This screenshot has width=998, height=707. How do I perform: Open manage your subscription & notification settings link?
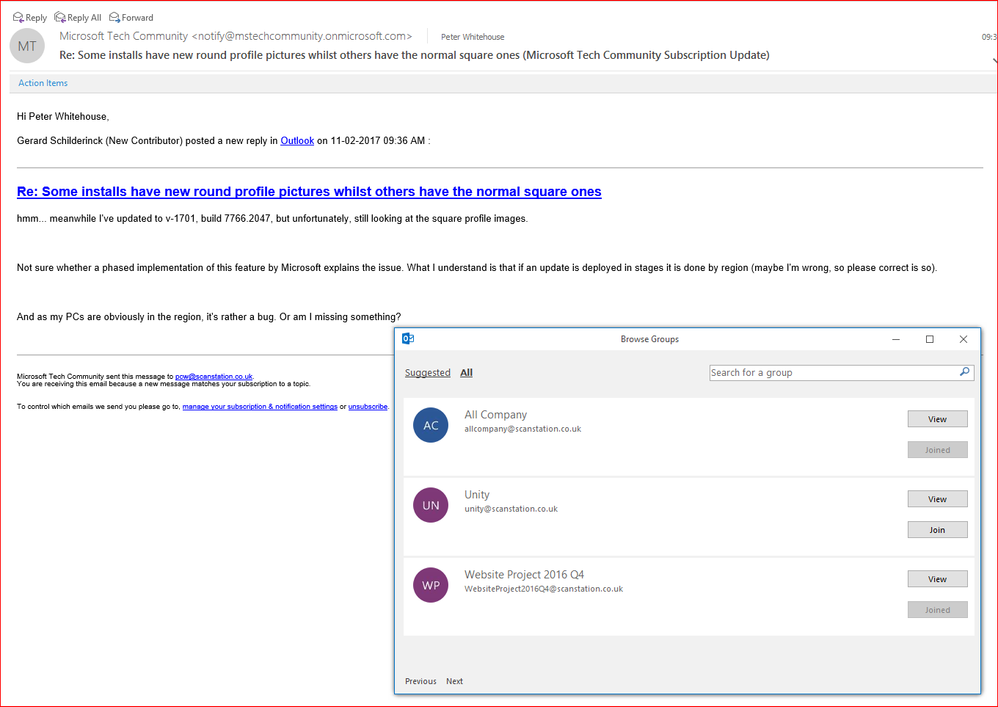coord(260,407)
